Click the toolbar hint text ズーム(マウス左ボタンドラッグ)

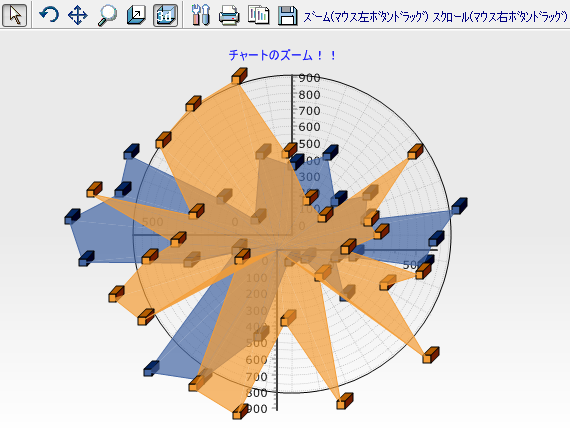tap(366, 16)
